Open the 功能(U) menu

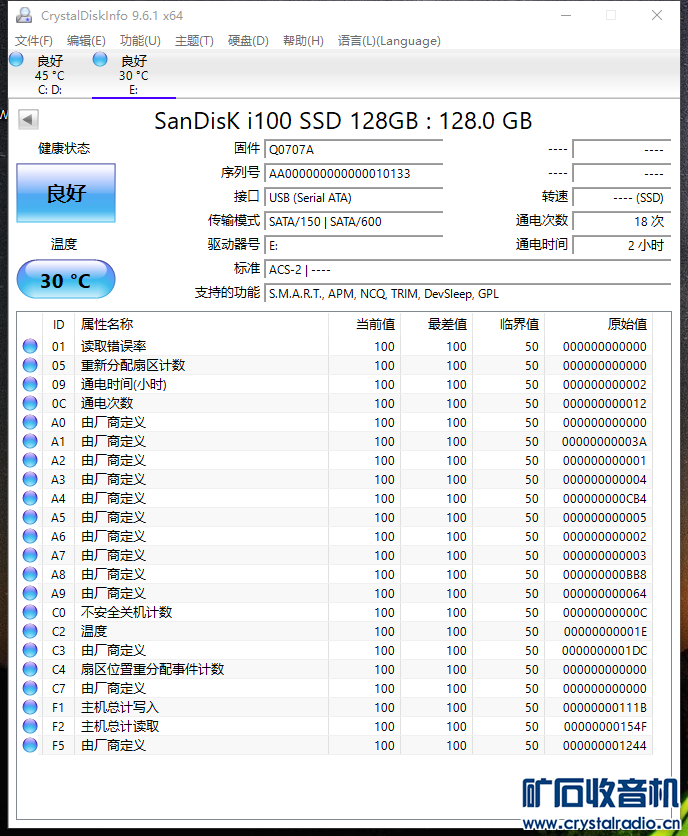point(140,41)
